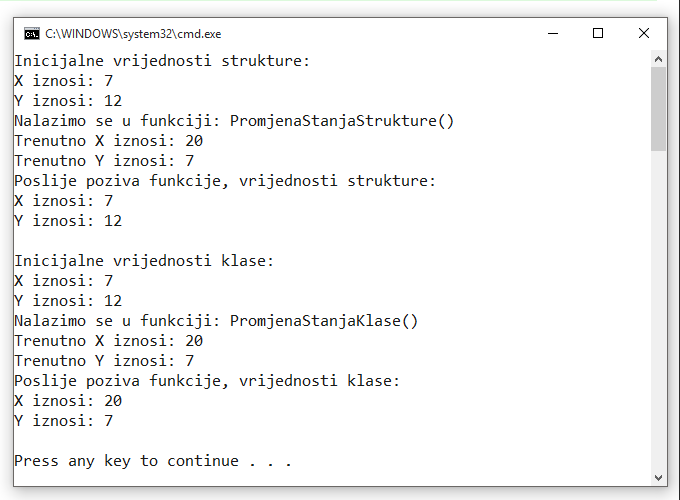Click 'Nalazimo se u funkciji' on the structure line
680x500 pixels.
pos(114,121)
